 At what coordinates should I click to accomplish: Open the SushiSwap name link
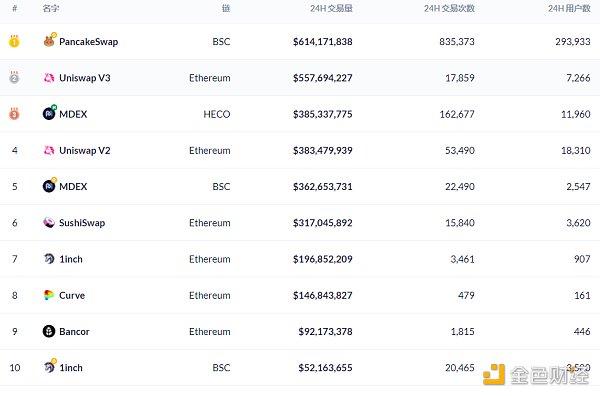tap(82, 223)
